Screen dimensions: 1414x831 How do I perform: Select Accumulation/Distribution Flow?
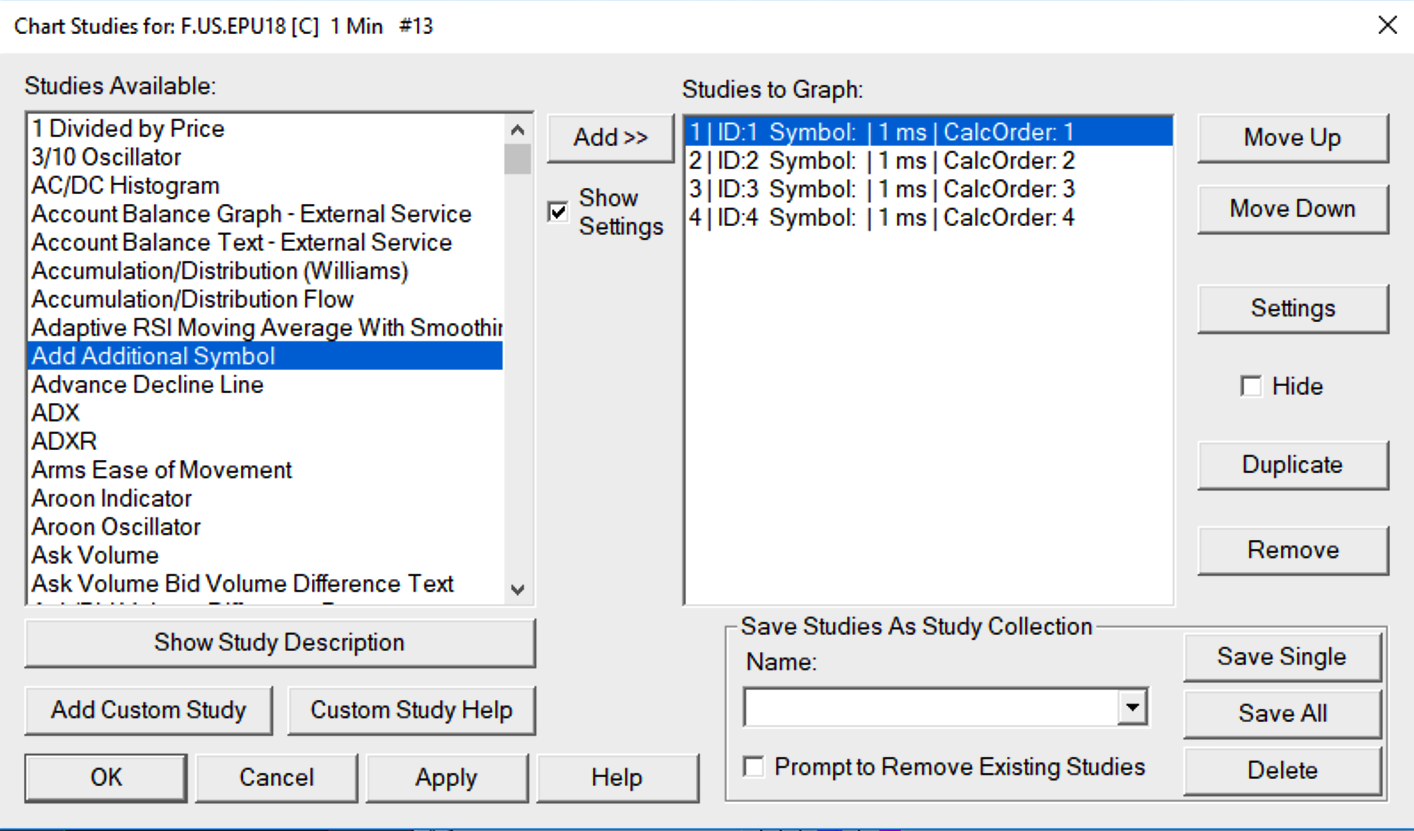[x=265, y=300]
